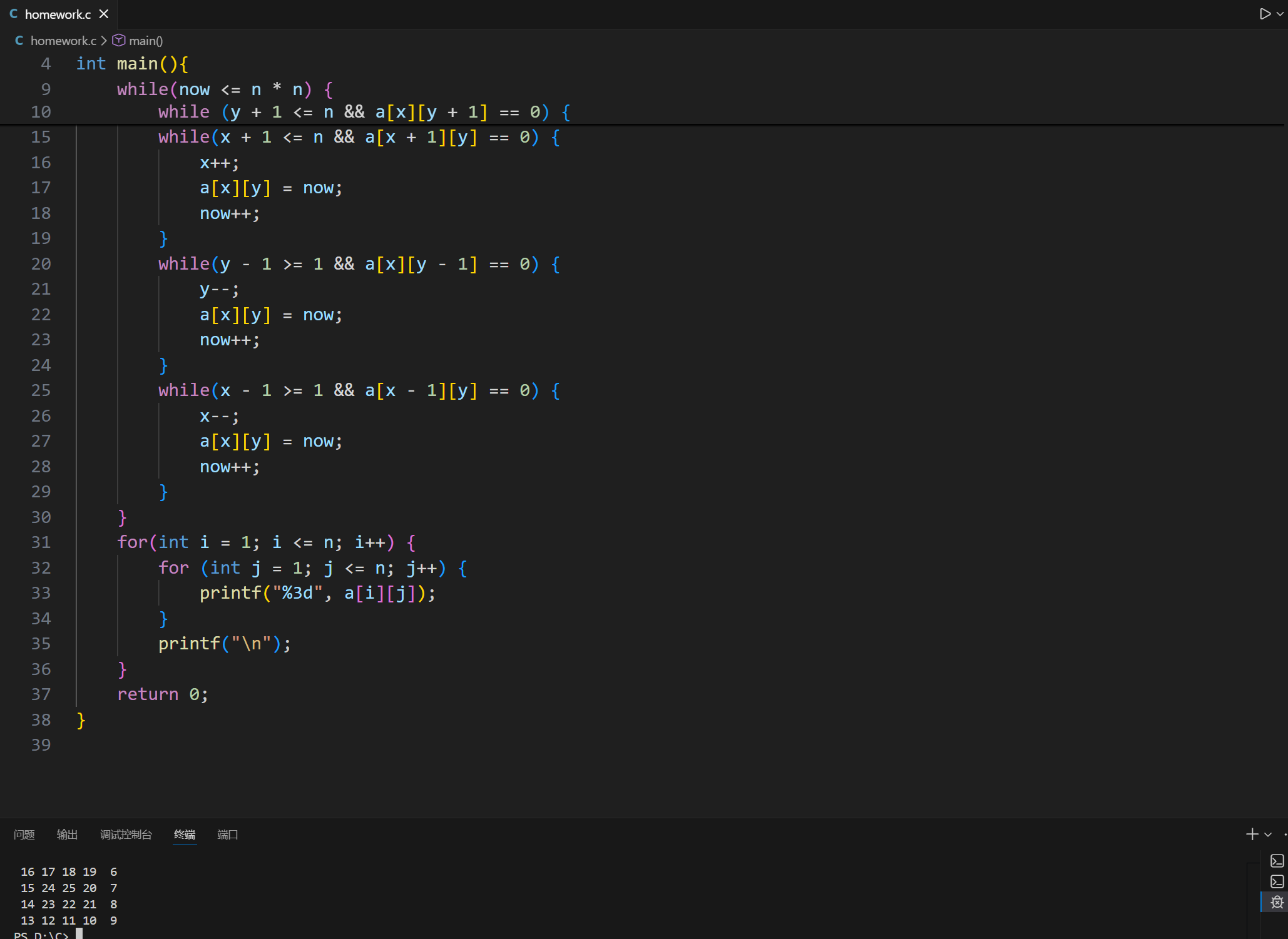Select the first terminal instance icon
Viewport: 1288px width, 939px height.
coord(1277,861)
